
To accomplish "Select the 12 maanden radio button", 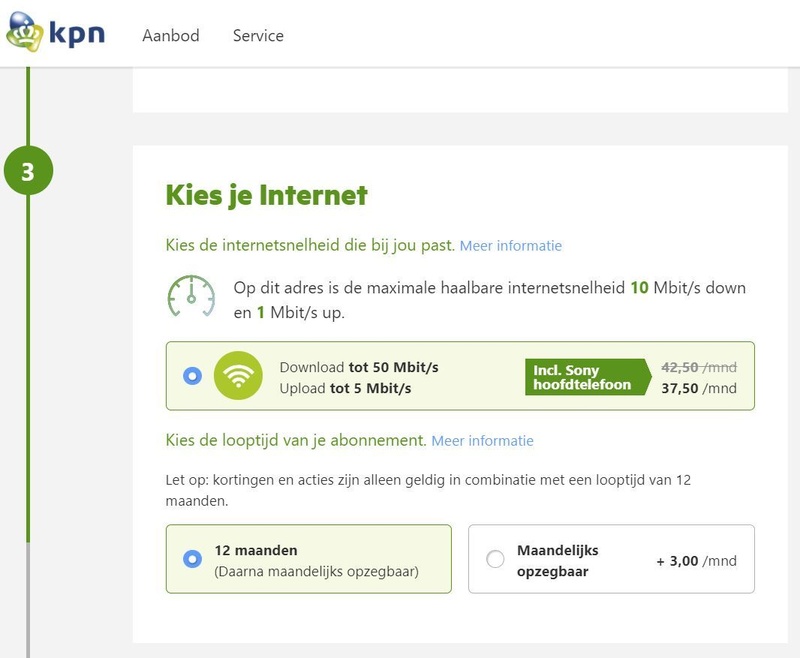I will coord(193,559).
